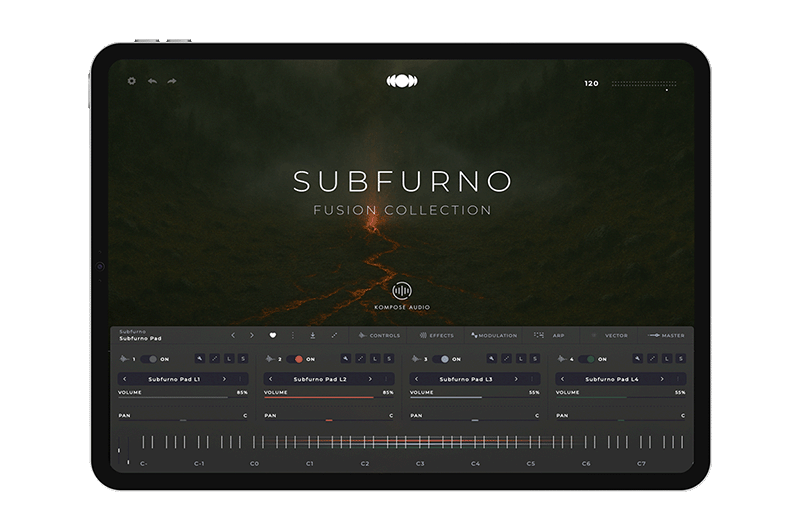Switch to the Modulation tab
Screen dimensions: 800x530
click(494, 335)
